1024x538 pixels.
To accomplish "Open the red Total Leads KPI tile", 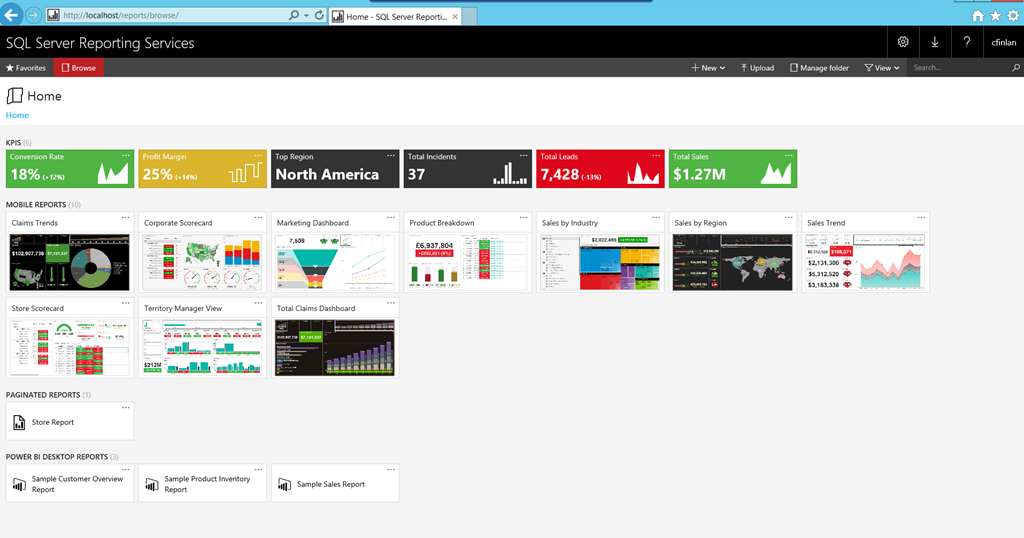I will point(597,170).
